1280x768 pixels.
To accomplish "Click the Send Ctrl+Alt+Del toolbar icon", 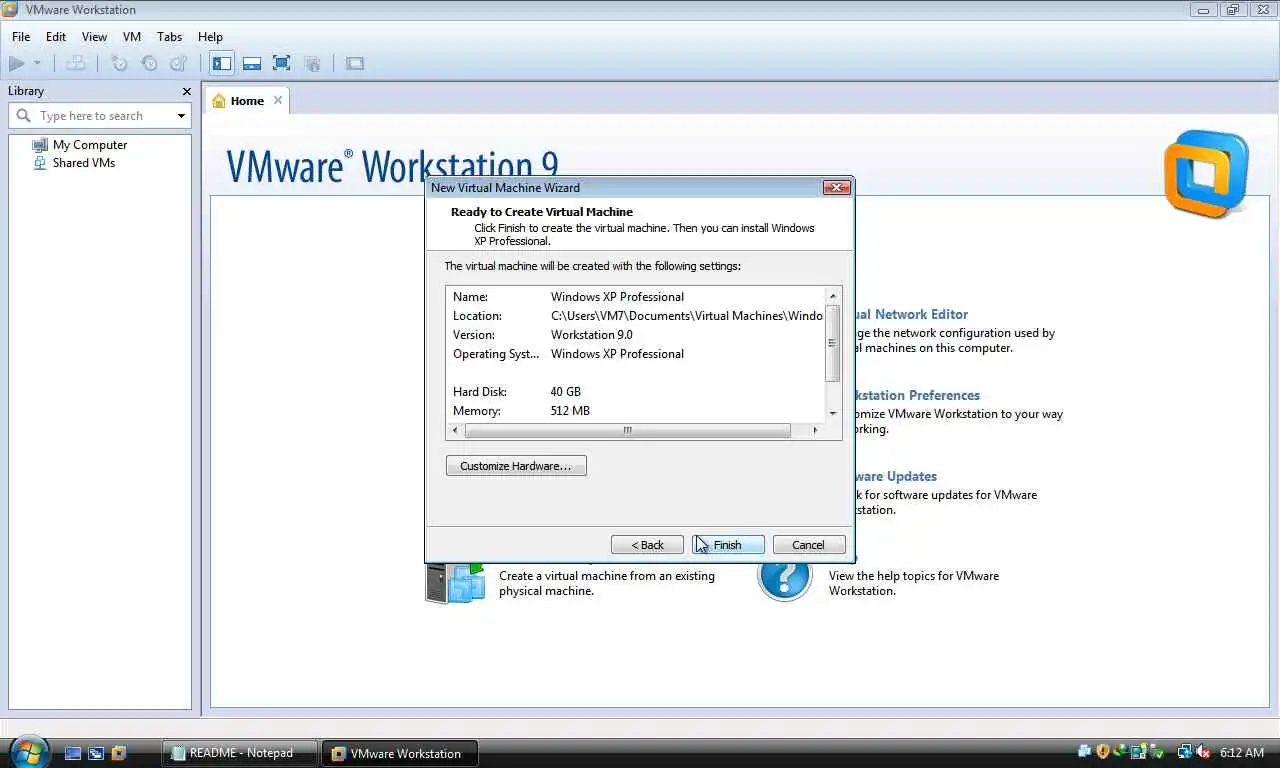I will [x=76, y=63].
